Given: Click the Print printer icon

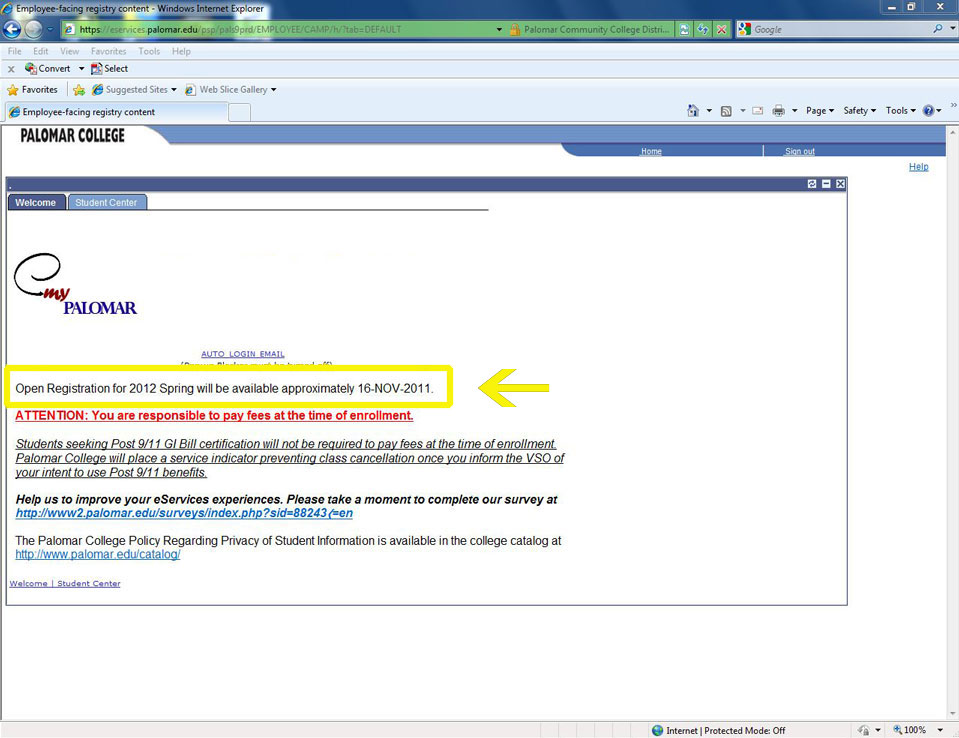Looking at the screenshot, I should (x=778, y=111).
